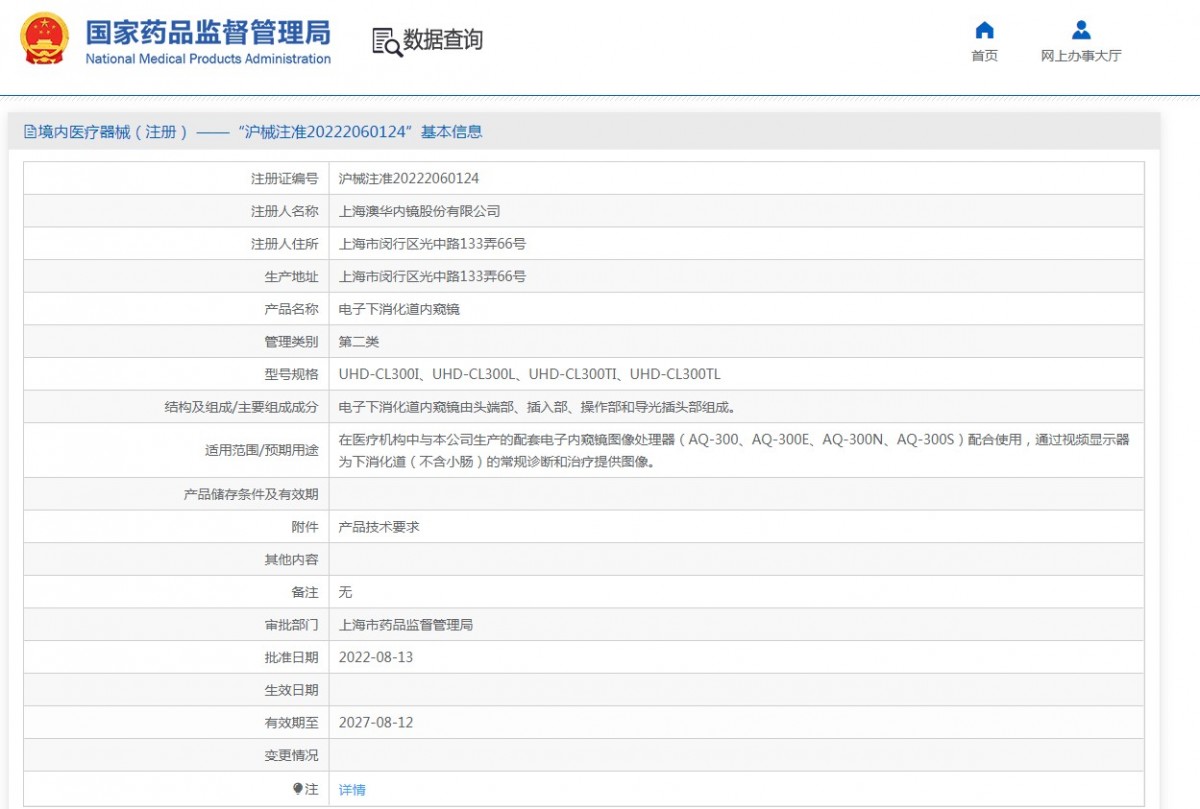
Task: Click the 产品储存条件及有效期 label
Action: coord(251,494)
